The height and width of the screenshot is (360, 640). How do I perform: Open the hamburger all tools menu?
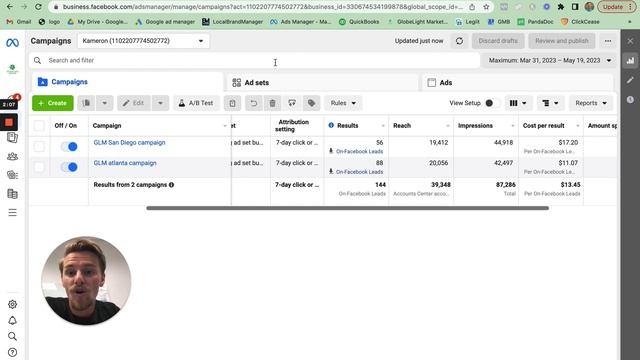(12, 212)
